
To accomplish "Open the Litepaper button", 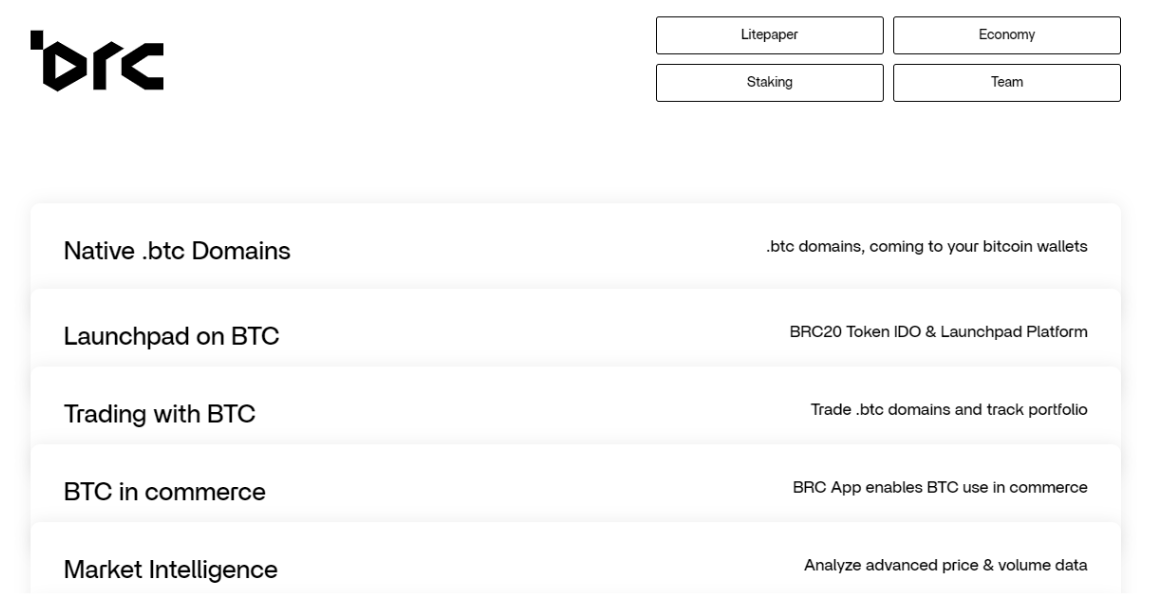I will pyautogui.click(x=769, y=35).
